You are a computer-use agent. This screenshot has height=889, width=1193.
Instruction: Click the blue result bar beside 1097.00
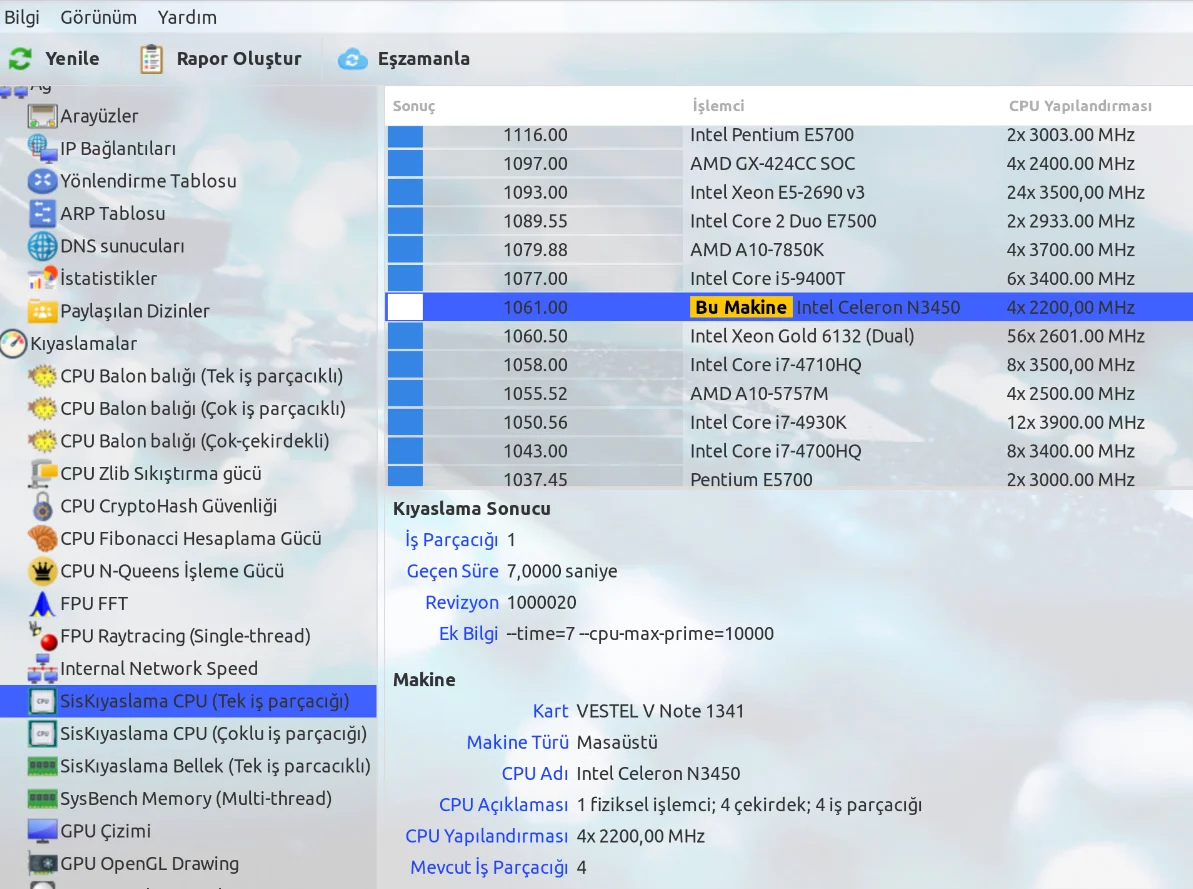click(x=406, y=164)
